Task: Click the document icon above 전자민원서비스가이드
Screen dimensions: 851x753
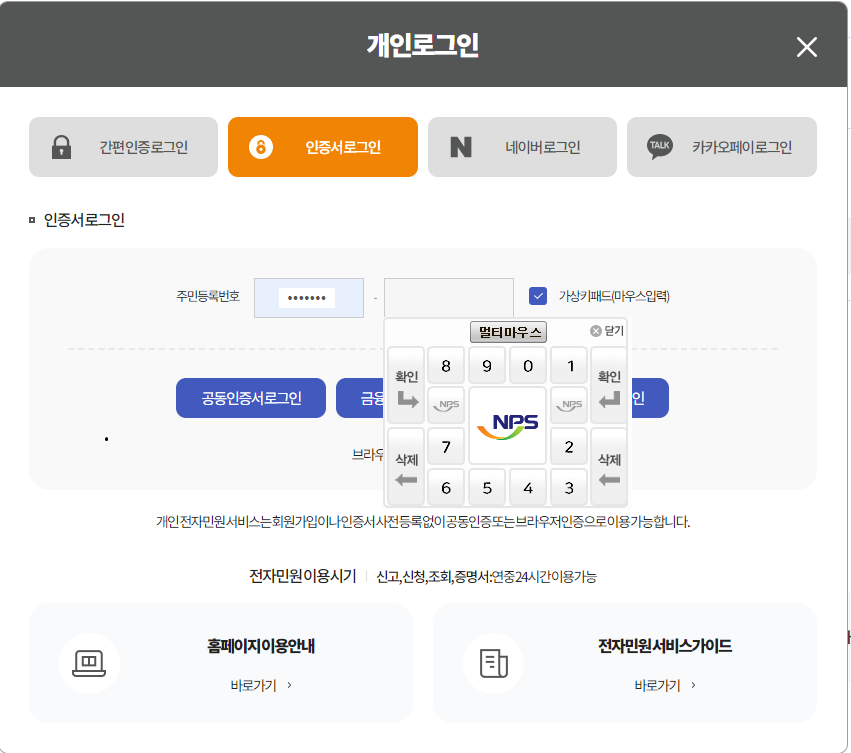Action: pos(491,662)
